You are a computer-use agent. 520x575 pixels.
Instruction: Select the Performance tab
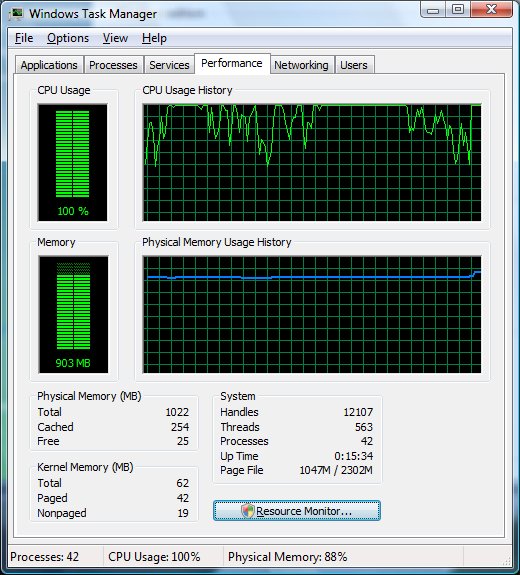232,63
